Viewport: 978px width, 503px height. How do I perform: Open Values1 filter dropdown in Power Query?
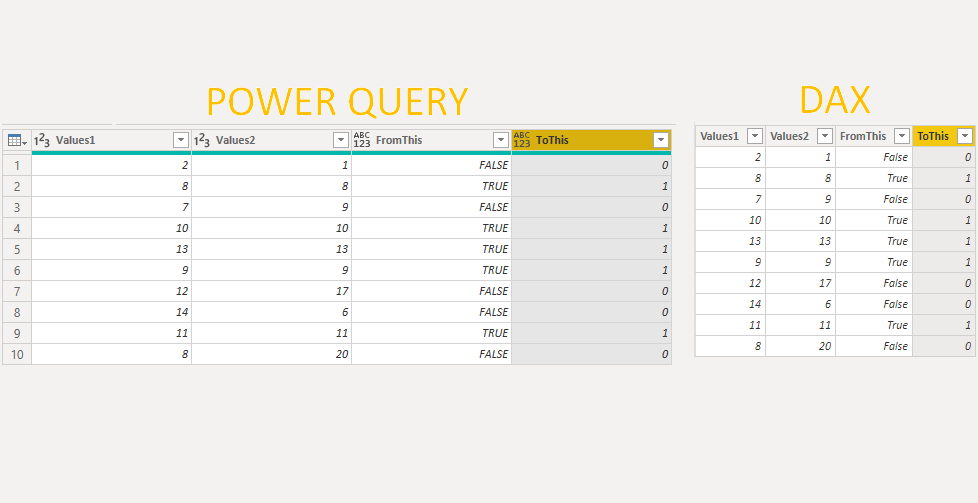click(x=181, y=140)
